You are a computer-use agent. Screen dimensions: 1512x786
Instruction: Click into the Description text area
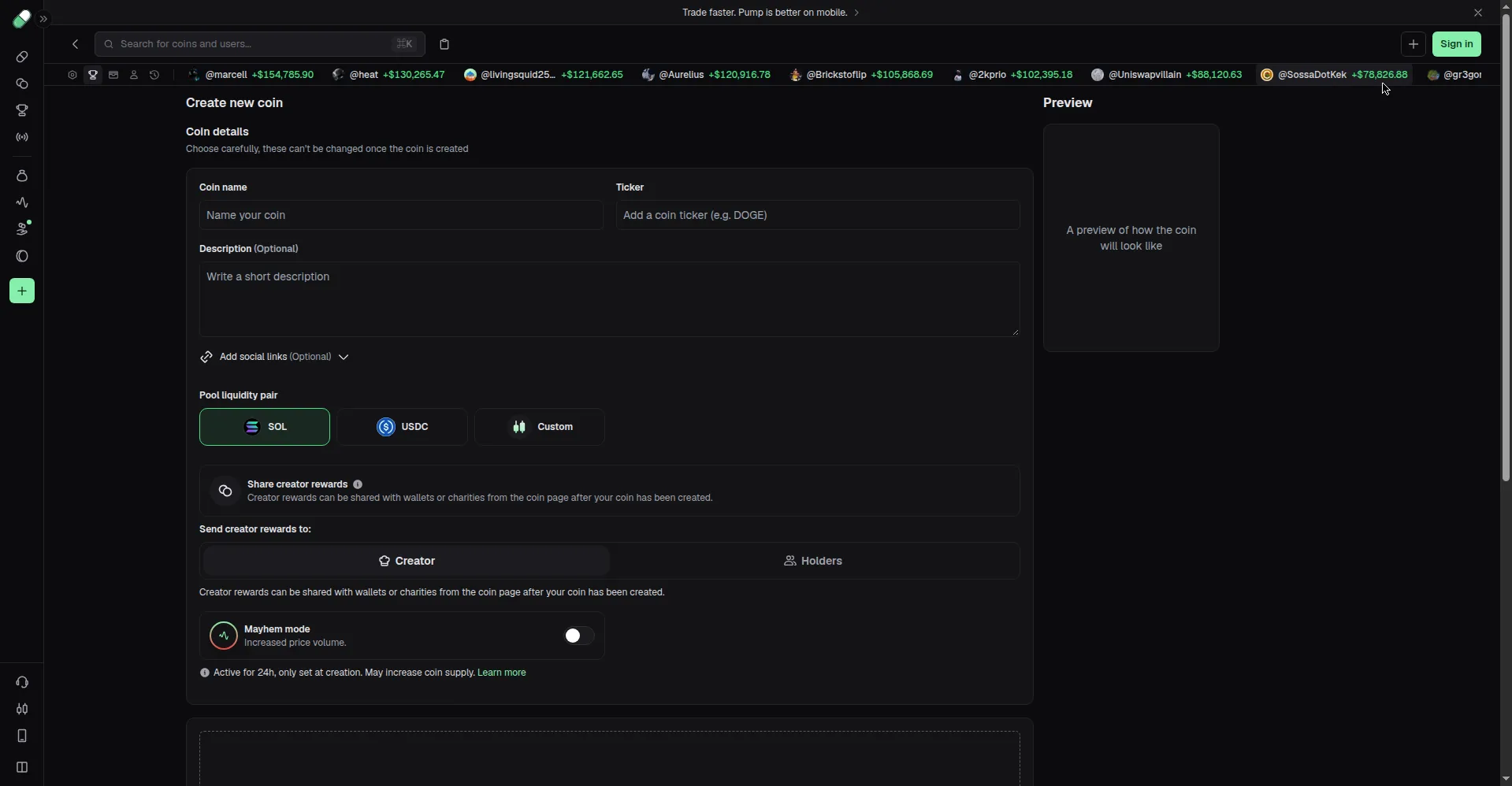(x=610, y=299)
